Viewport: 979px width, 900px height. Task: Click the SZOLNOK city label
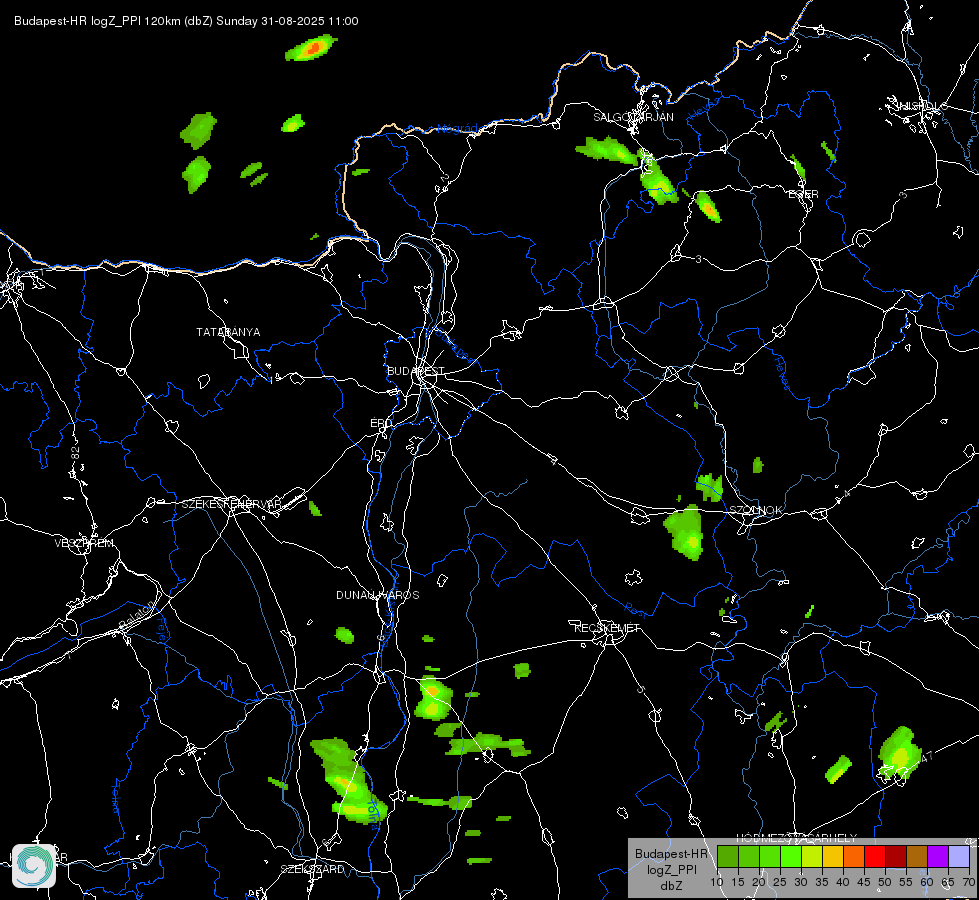tap(755, 510)
